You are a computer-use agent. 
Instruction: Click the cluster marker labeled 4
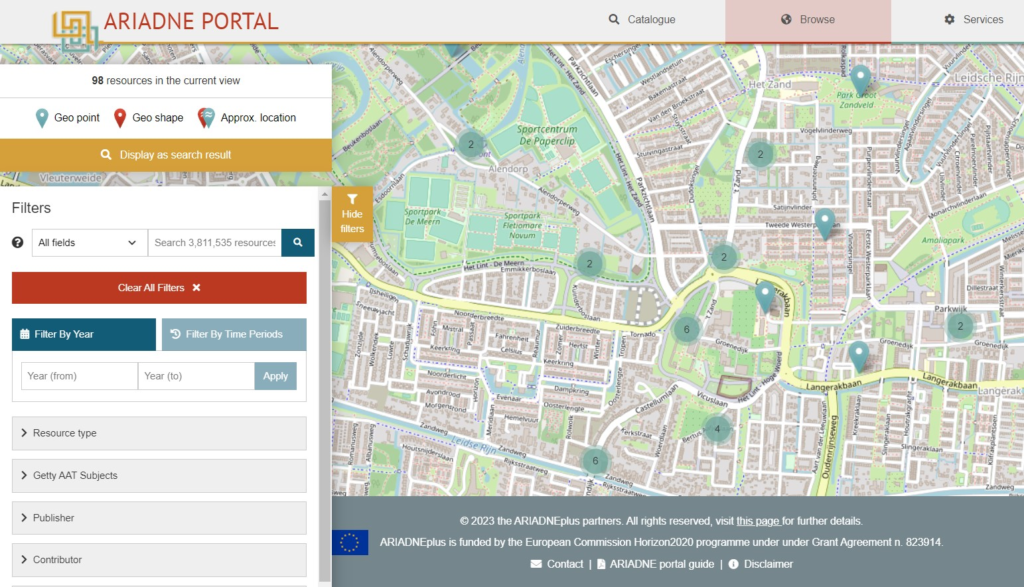[716, 430]
